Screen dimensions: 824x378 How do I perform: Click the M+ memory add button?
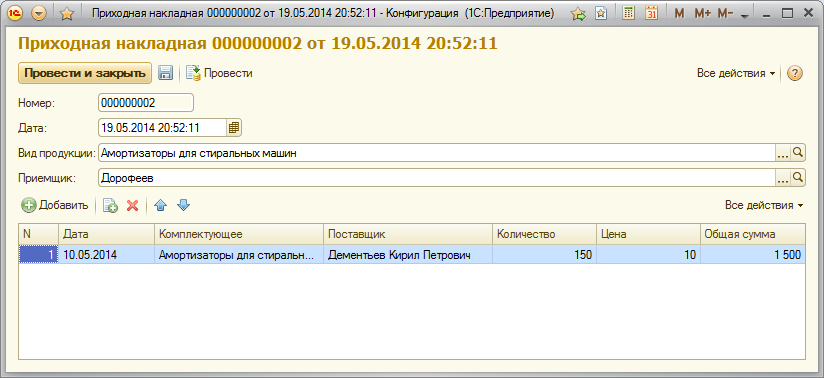pos(702,14)
